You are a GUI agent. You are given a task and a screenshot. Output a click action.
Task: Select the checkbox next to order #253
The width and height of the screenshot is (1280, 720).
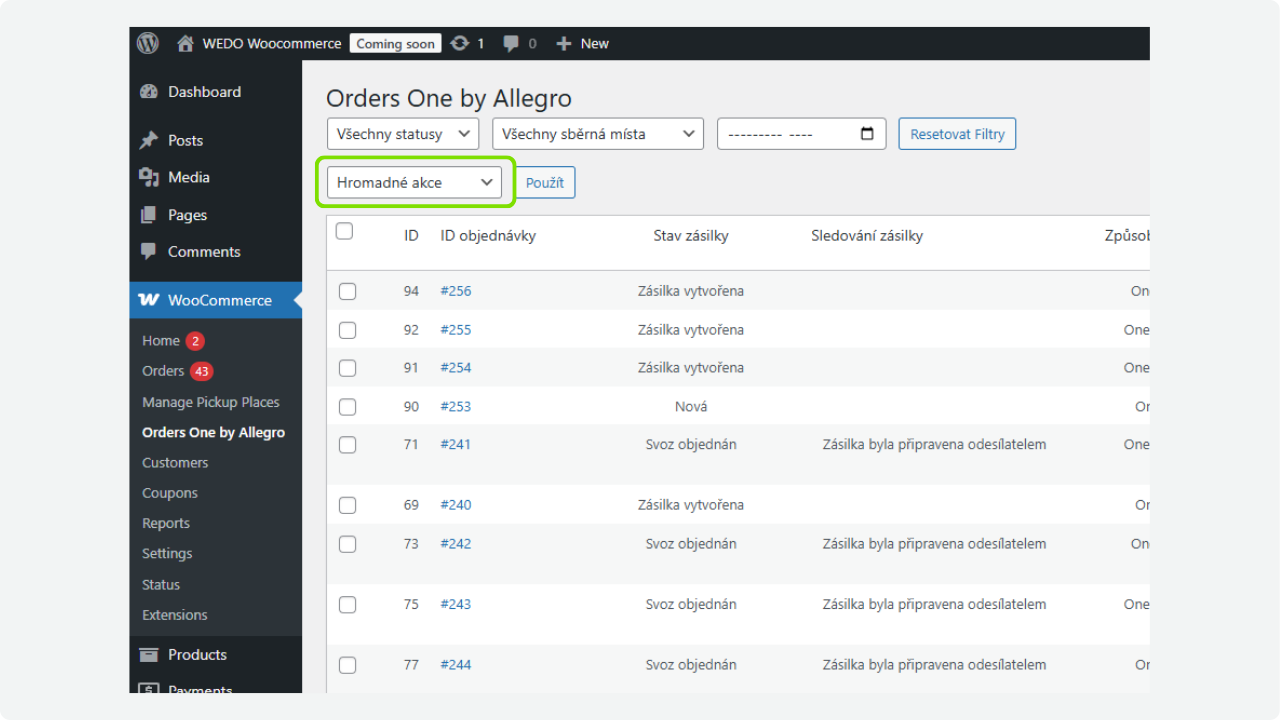(347, 406)
